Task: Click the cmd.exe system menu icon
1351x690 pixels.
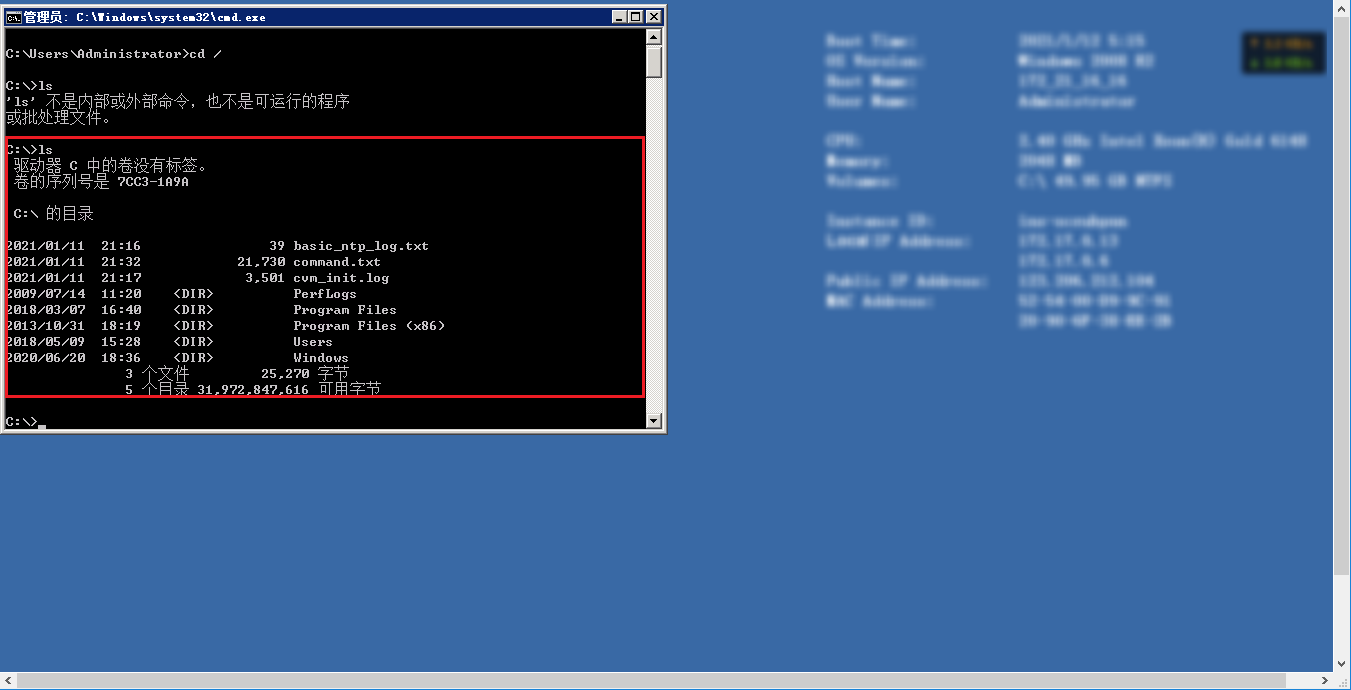Action: coord(14,16)
